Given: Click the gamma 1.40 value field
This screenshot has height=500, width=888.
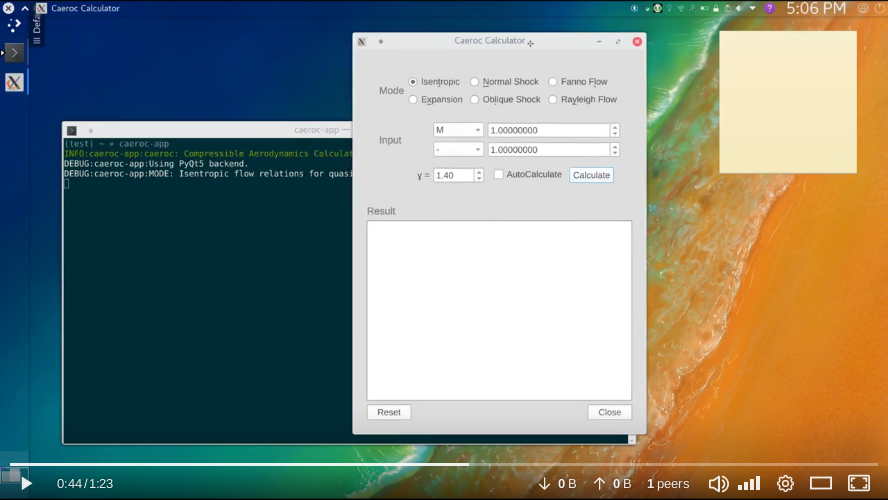Looking at the screenshot, I should coord(454,175).
